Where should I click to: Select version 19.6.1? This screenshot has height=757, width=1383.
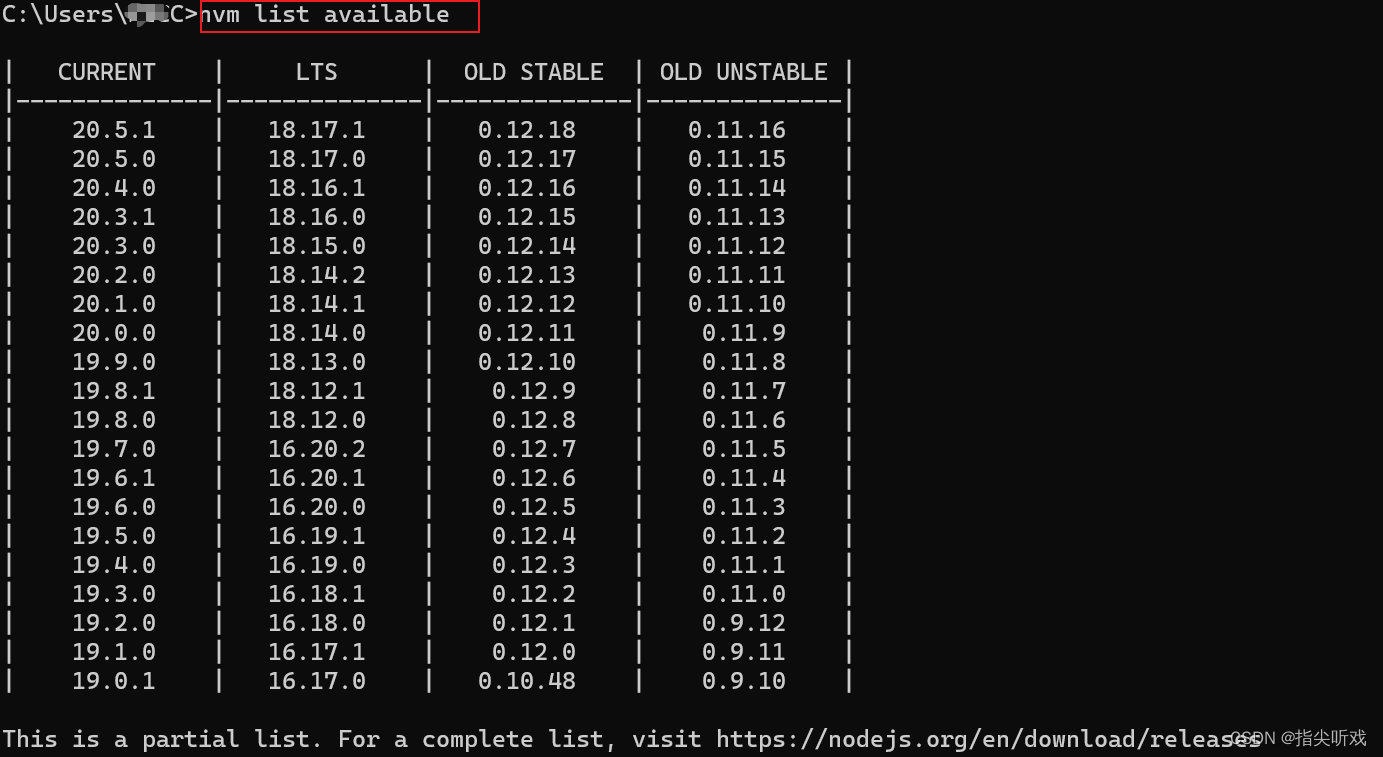114,479
